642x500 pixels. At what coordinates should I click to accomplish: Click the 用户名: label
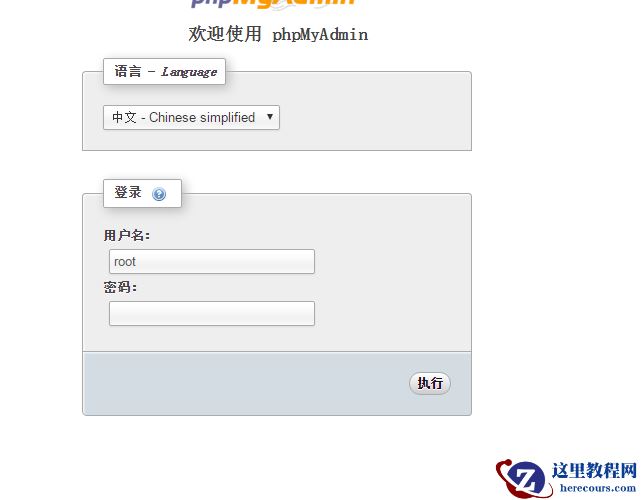(x=127, y=235)
